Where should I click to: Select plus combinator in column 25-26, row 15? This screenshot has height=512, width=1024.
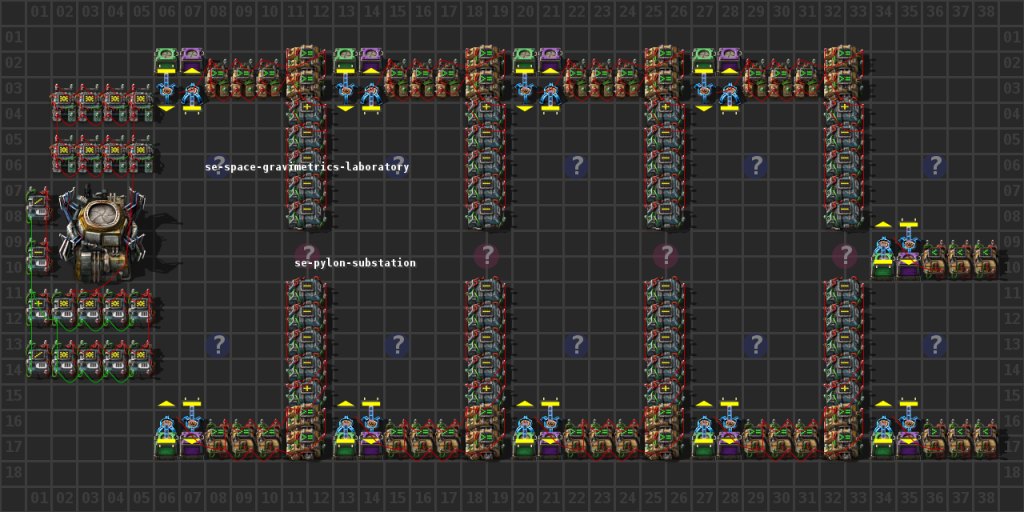(x=665, y=391)
